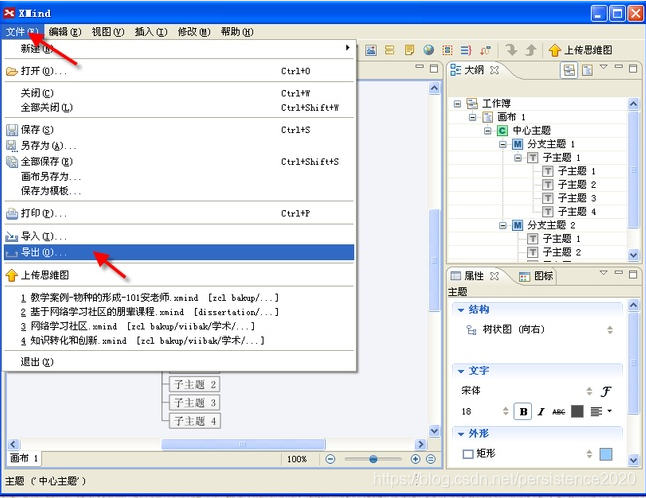Collapse the 文字 section
646x498 pixels.
point(461,371)
